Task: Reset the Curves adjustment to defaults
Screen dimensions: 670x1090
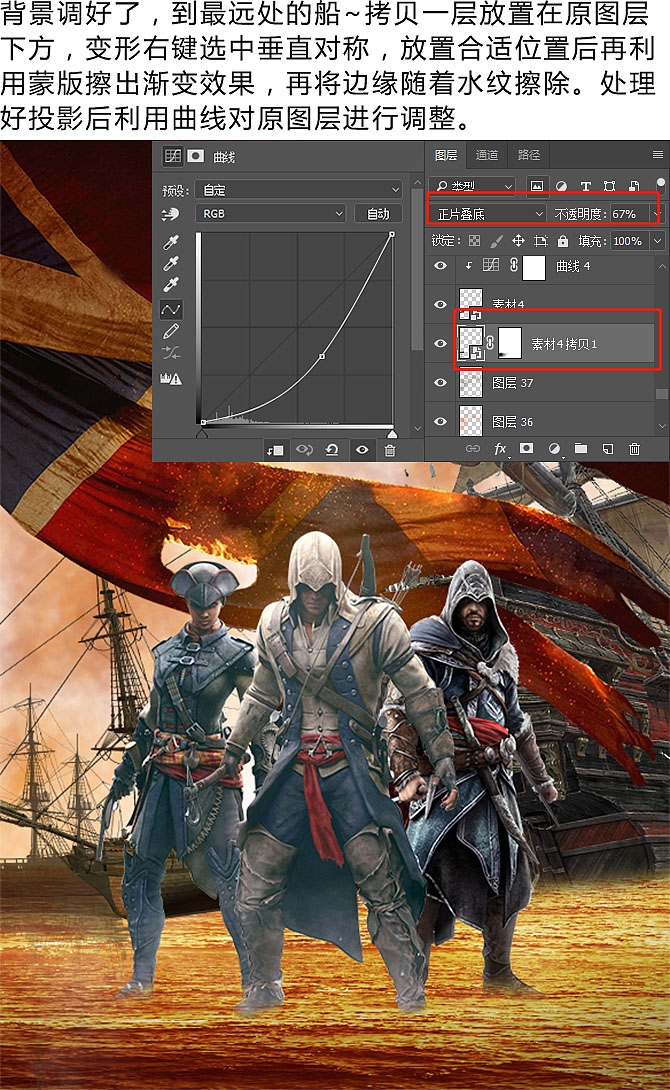Action: (332, 450)
